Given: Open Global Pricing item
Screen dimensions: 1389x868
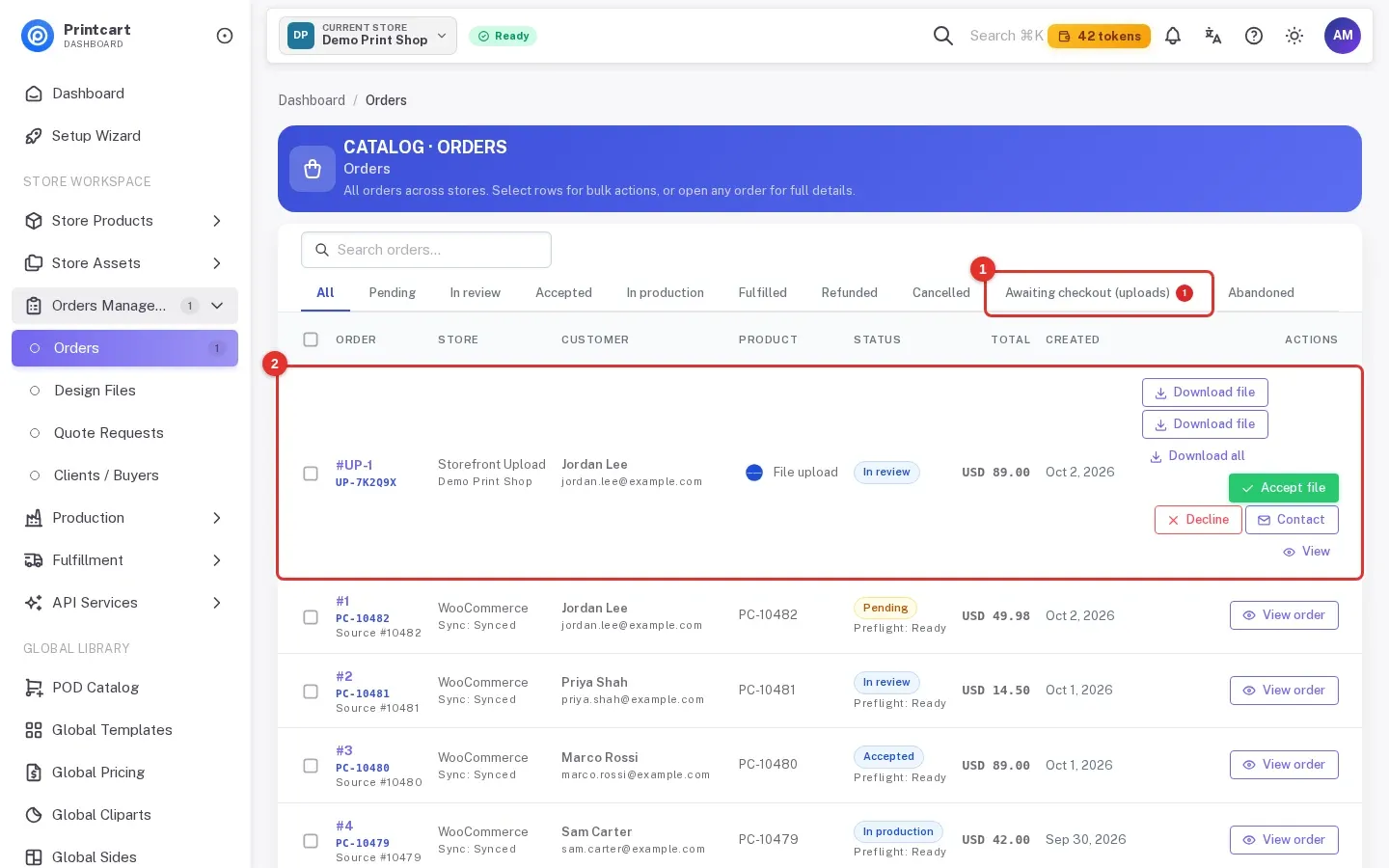Looking at the screenshot, I should (124, 773).
